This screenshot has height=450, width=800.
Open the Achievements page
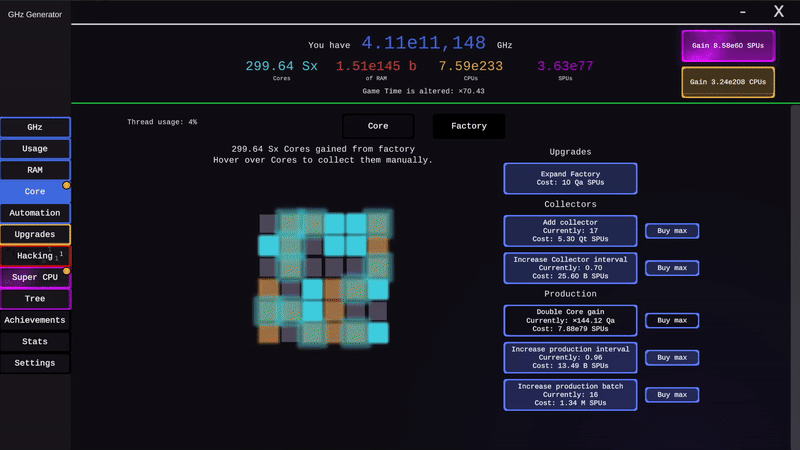[x=35, y=320]
